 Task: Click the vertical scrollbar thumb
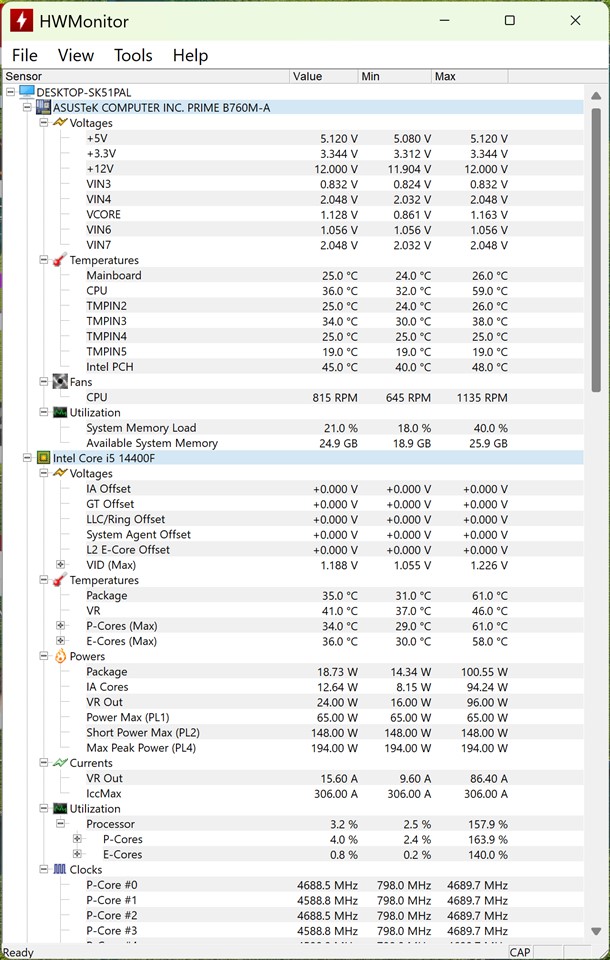[x=596, y=250]
